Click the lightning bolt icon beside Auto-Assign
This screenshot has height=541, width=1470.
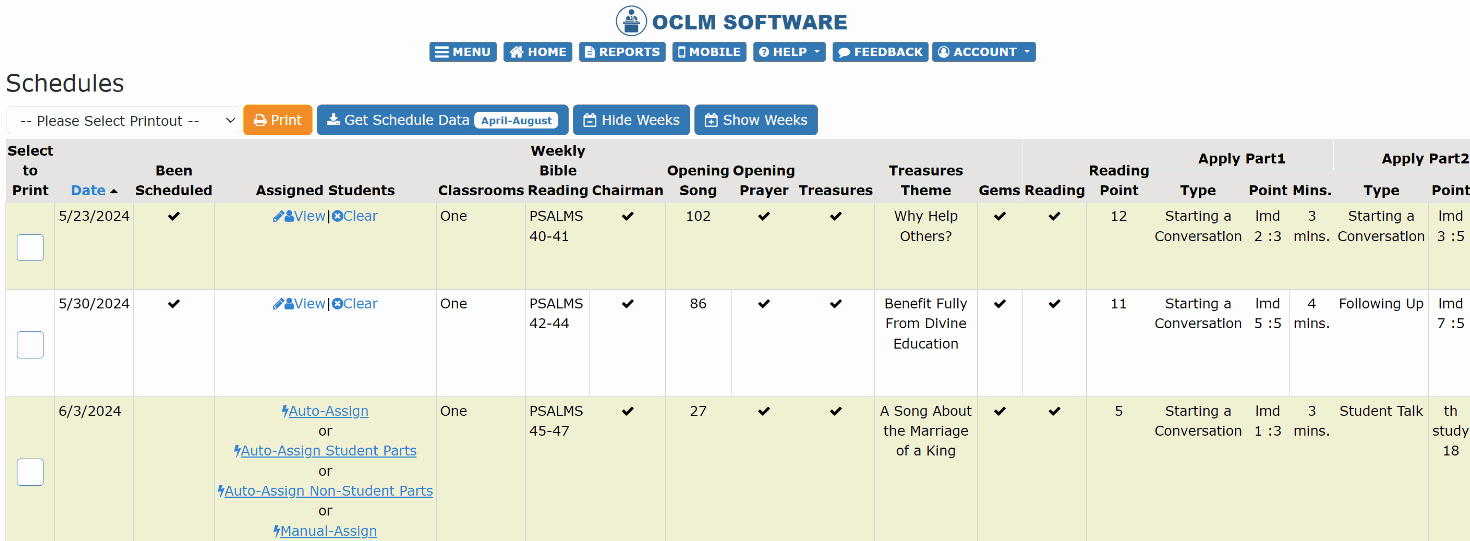(285, 411)
